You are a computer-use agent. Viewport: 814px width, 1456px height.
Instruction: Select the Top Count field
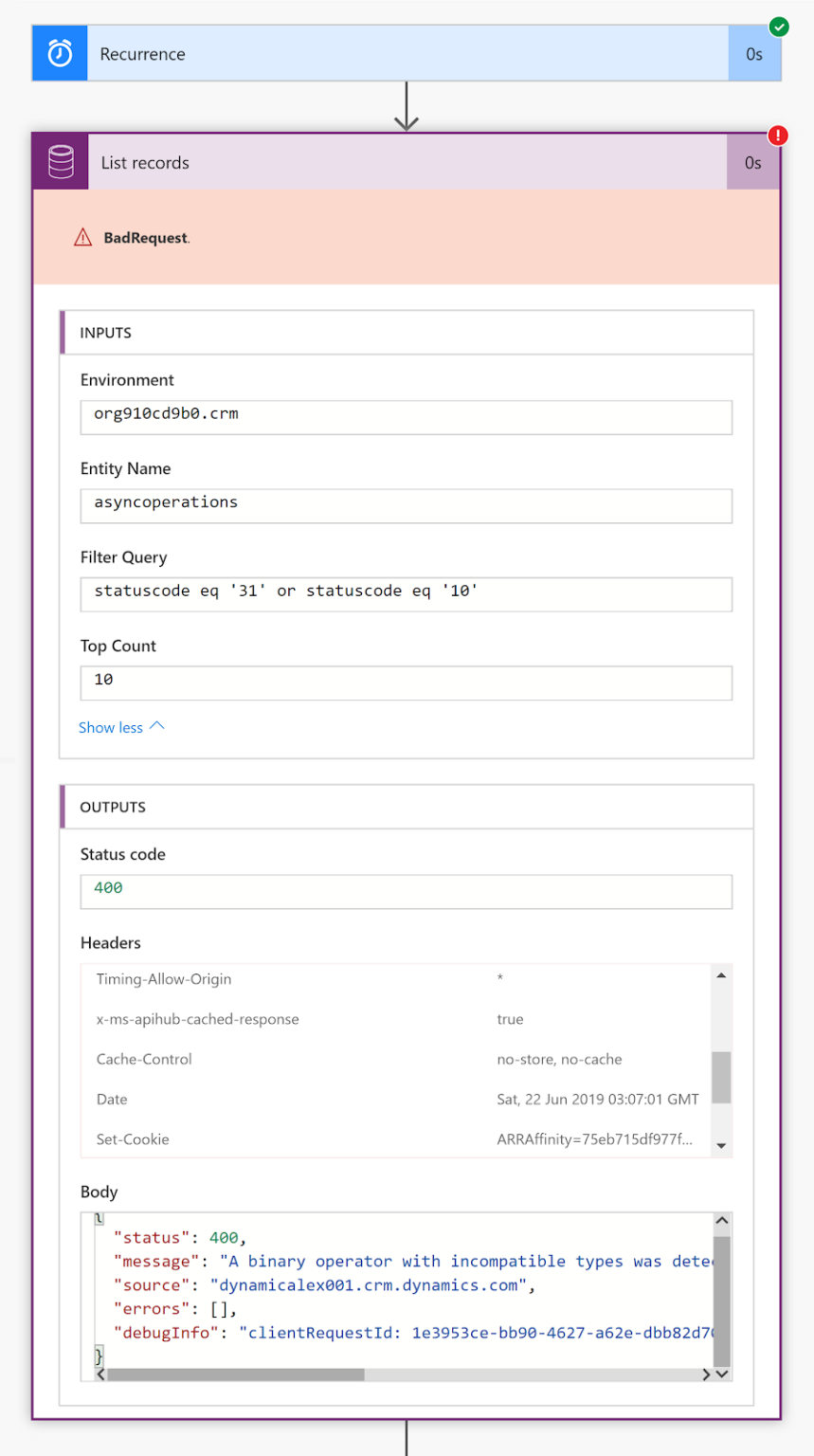406,682
